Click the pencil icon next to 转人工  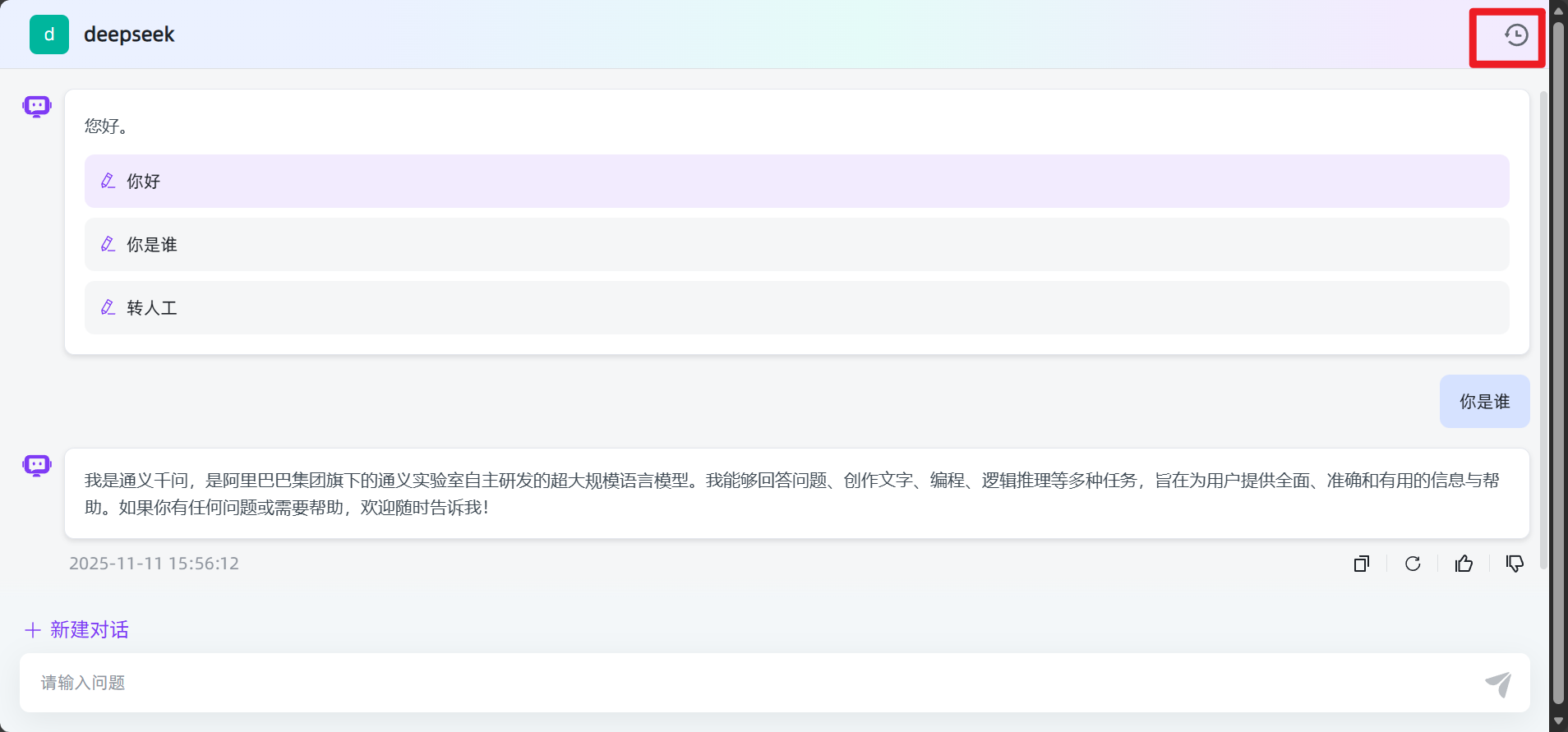tap(108, 308)
